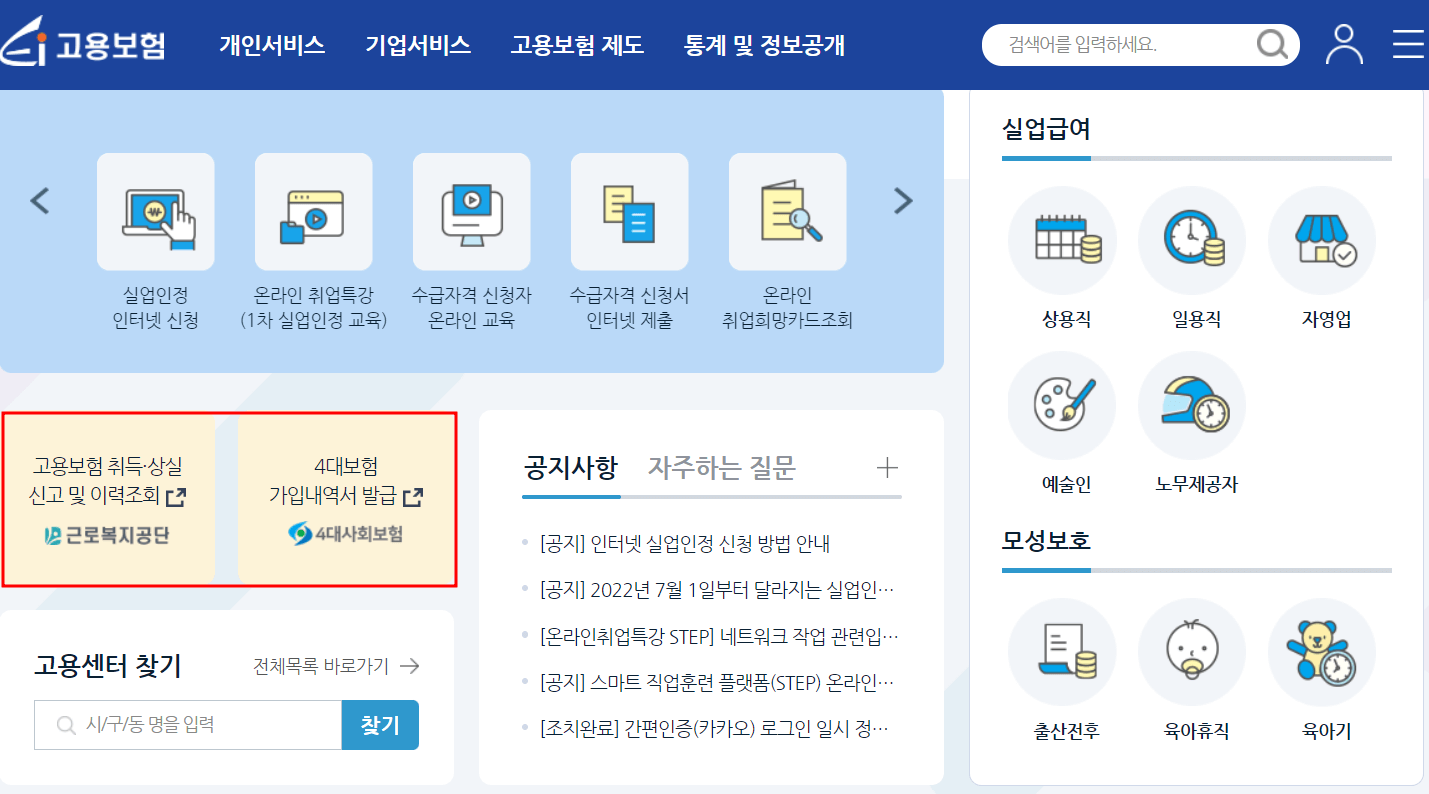Open the 노무제공자 helmet icon
1429x794 pixels.
point(1192,404)
